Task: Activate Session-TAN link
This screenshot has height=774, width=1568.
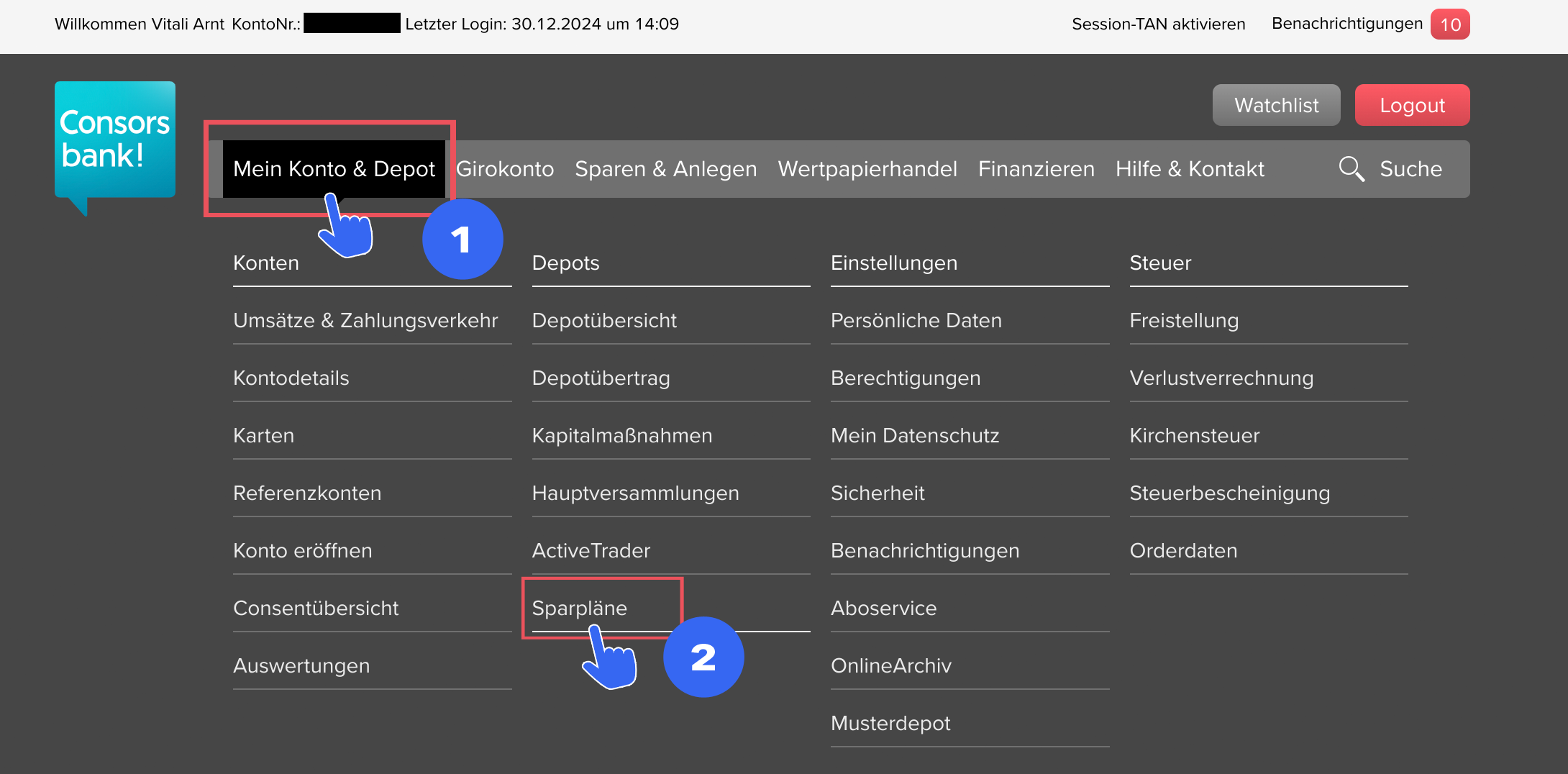Action: coord(1158,24)
